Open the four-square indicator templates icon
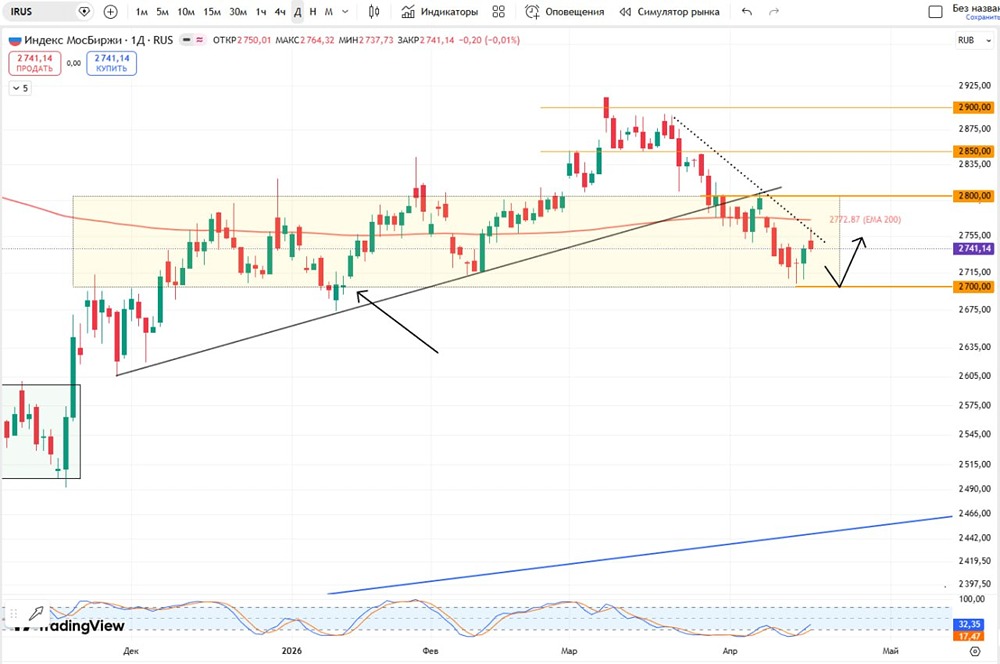Image resolution: width=1000 pixels, height=664 pixels. [499, 11]
